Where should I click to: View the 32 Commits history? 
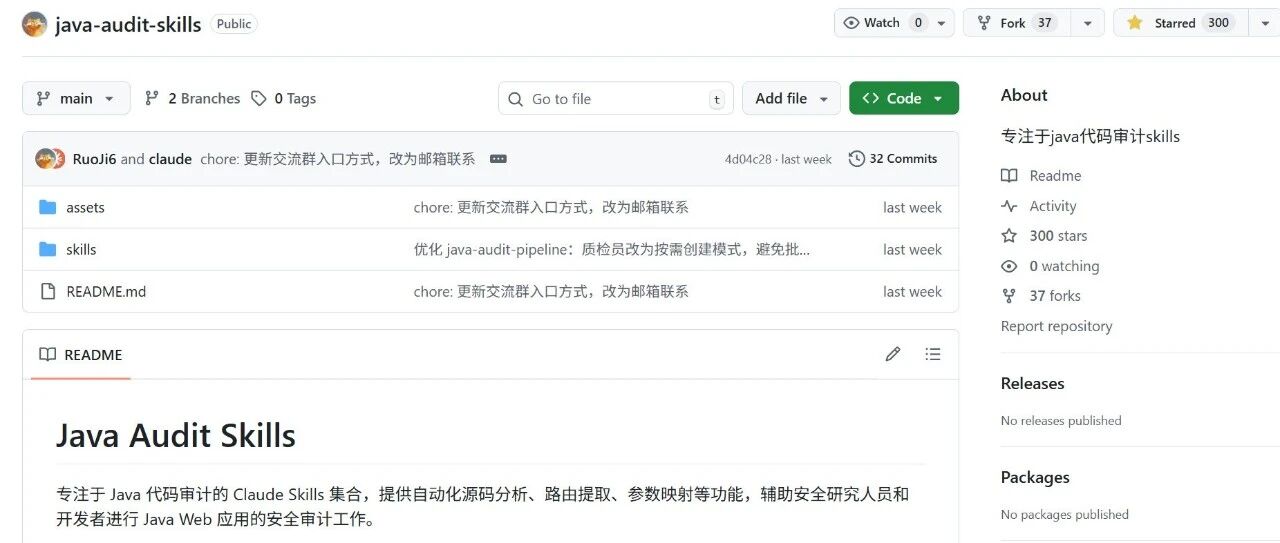(x=893, y=159)
